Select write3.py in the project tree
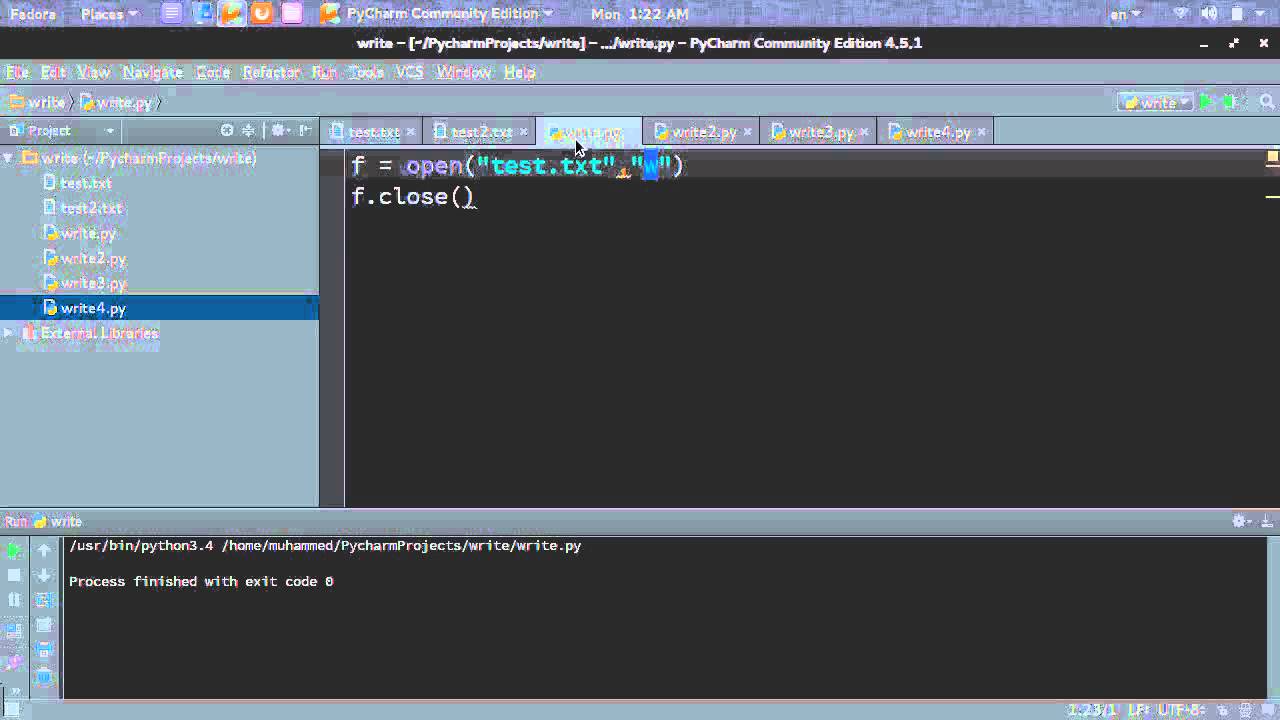The image size is (1280, 720). (x=93, y=283)
